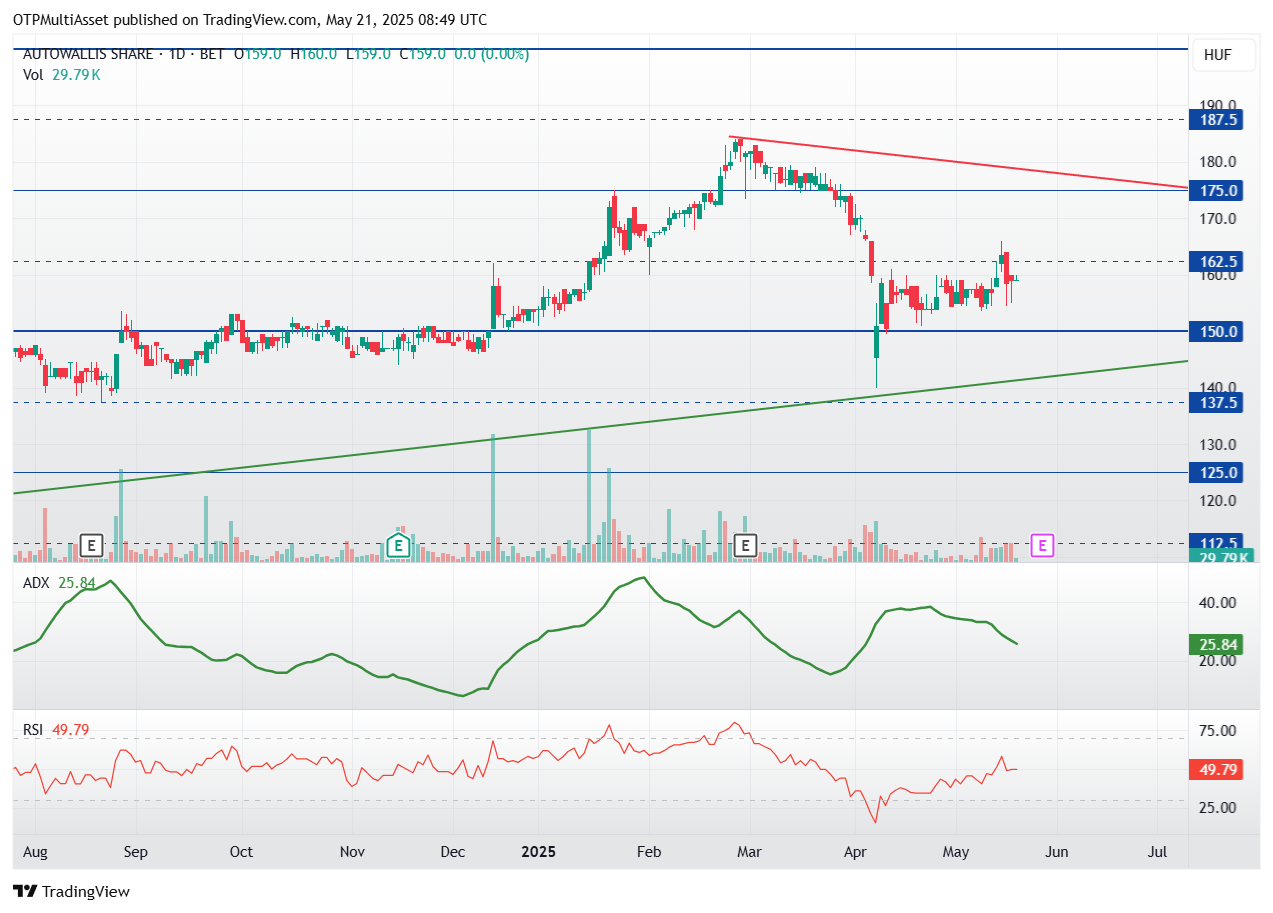Click the green E earnings marker near November
The image size is (1273, 913).
coord(398,546)
